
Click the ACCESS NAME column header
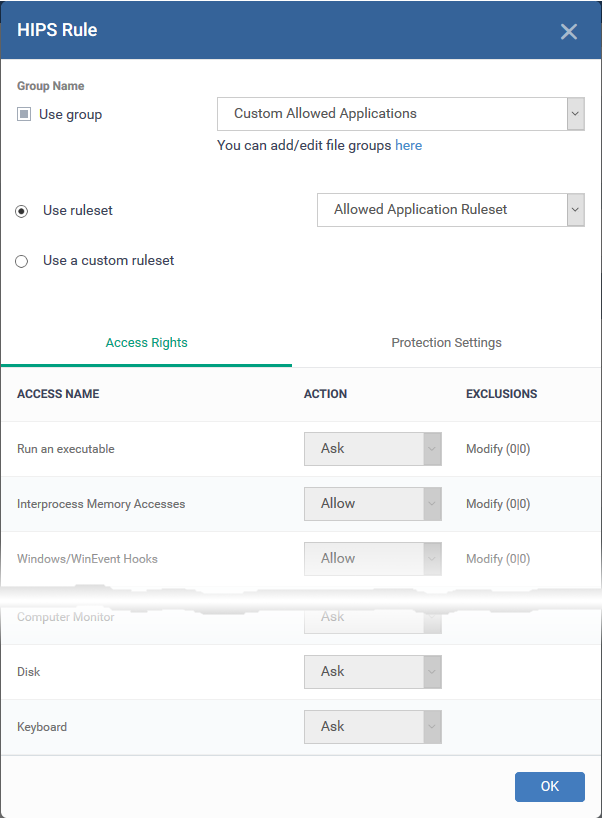[x=58, y=394]
